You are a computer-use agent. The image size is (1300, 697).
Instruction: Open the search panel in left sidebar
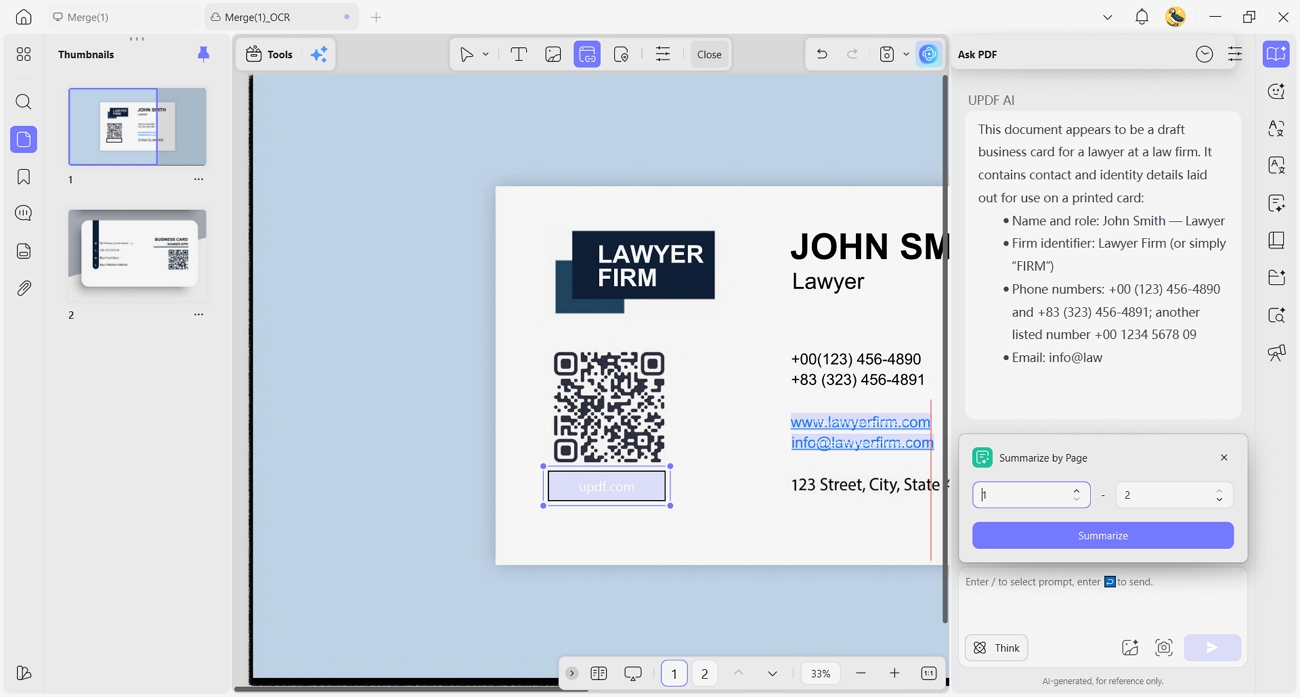[x=23, y=102]
